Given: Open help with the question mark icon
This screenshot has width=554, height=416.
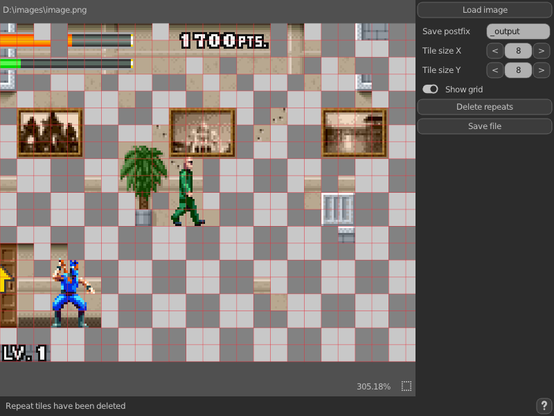Looking at the screenshot, I should click(x=544, y=406).
